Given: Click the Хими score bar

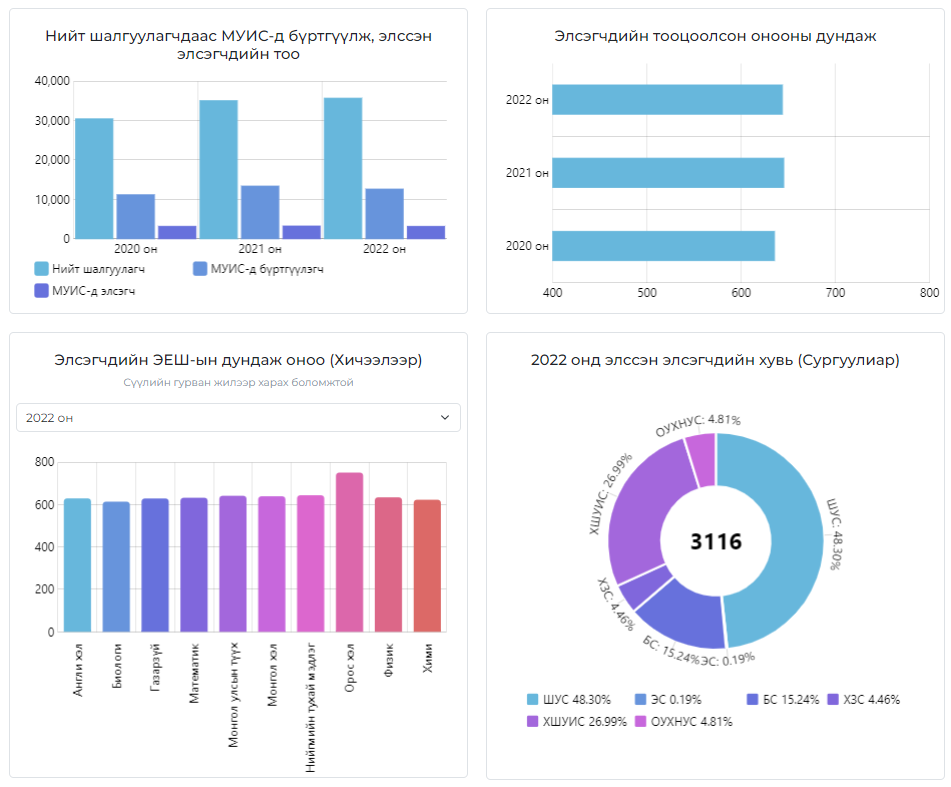Looking at the screenshot, I should (x=427, y=566).
